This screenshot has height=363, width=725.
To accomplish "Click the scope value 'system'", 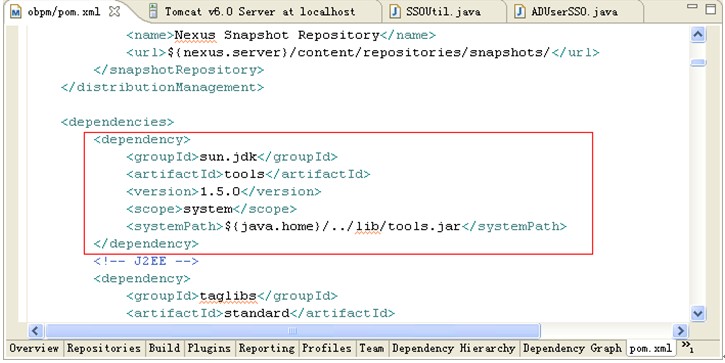I will click(208, 209).
